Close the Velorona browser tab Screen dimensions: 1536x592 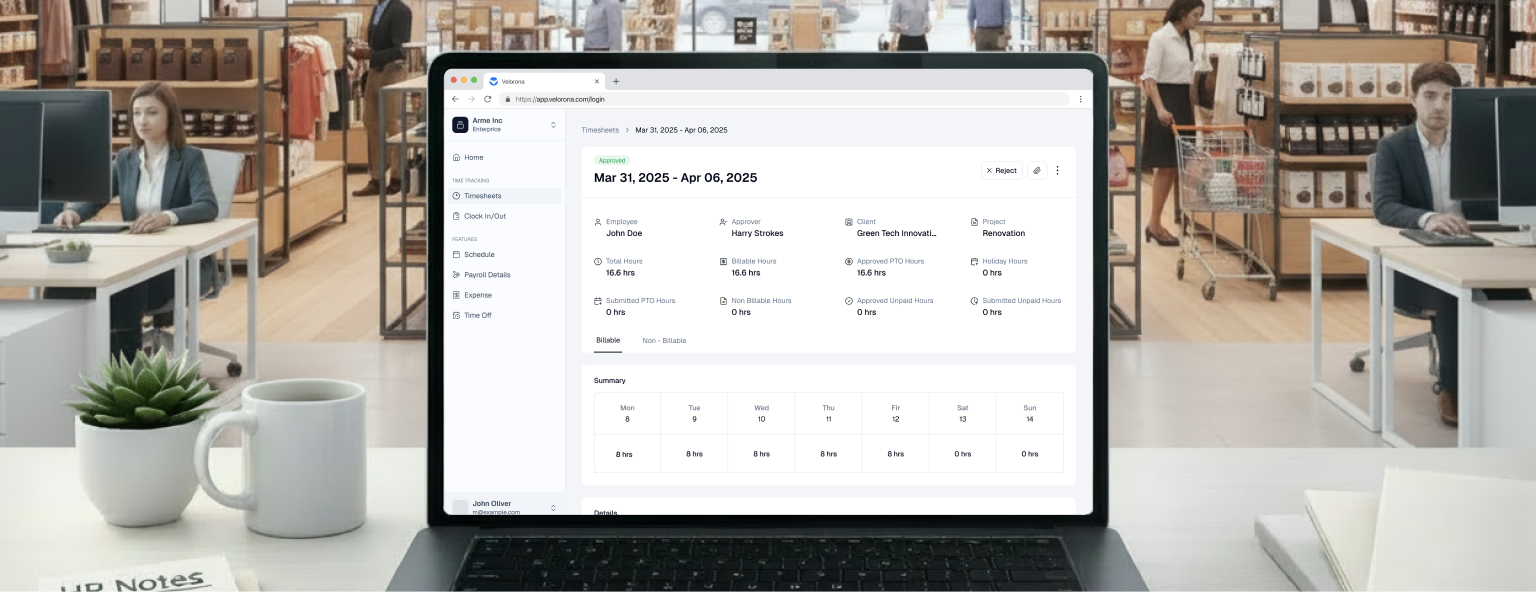coord(597,81)
